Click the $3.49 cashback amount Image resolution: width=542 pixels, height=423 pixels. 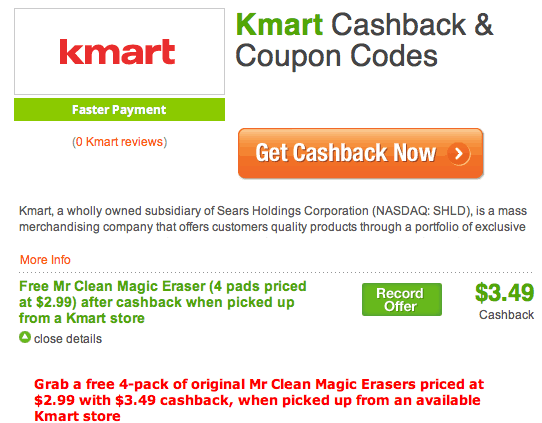click(504, 293)
